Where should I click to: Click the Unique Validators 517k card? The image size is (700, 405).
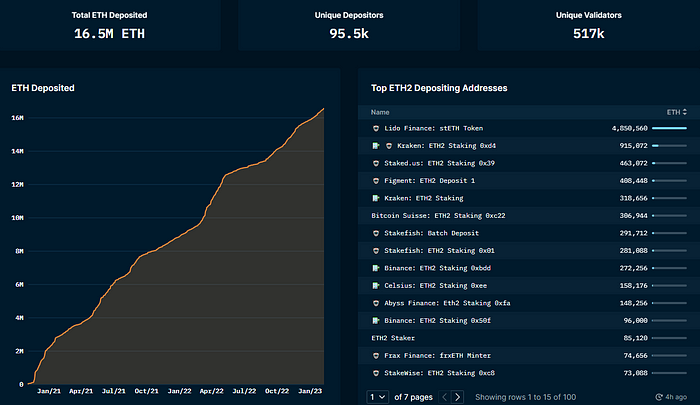tap(588, 25)
